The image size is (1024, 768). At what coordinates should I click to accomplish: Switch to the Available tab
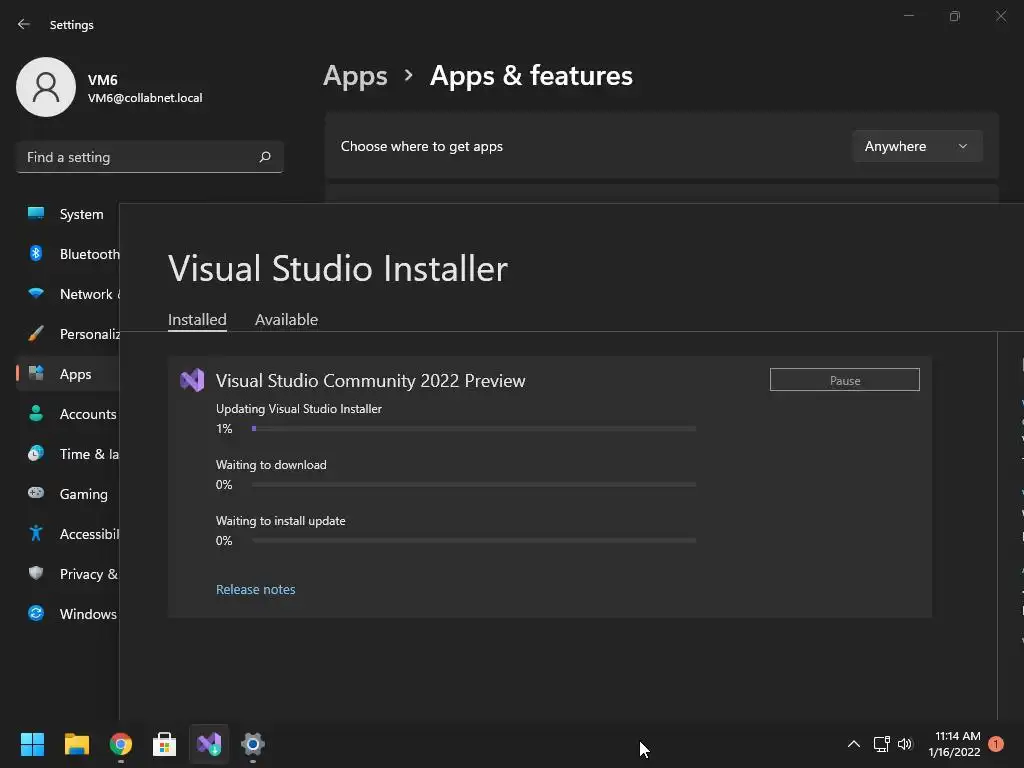pos(286,319)
